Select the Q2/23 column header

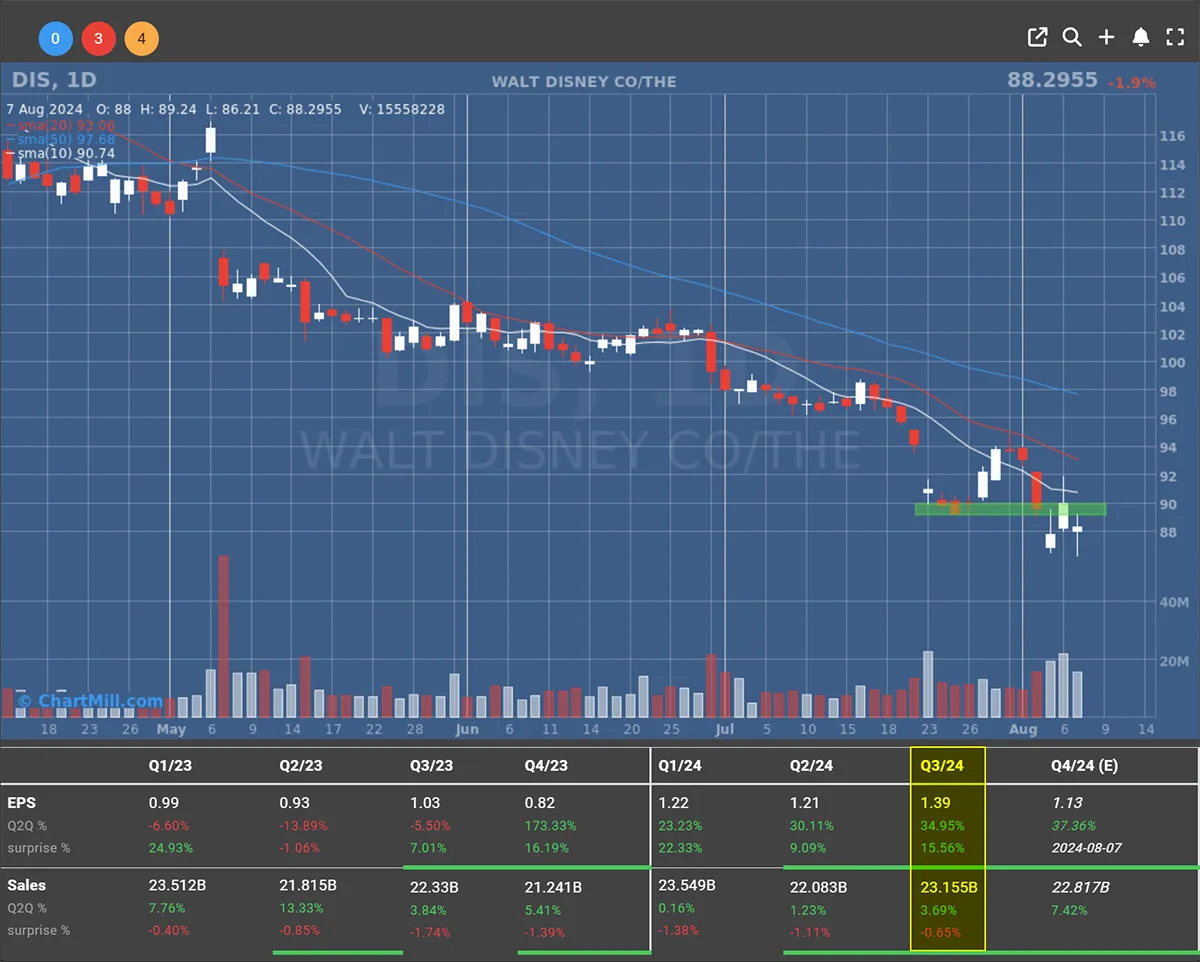pos(301,767)
